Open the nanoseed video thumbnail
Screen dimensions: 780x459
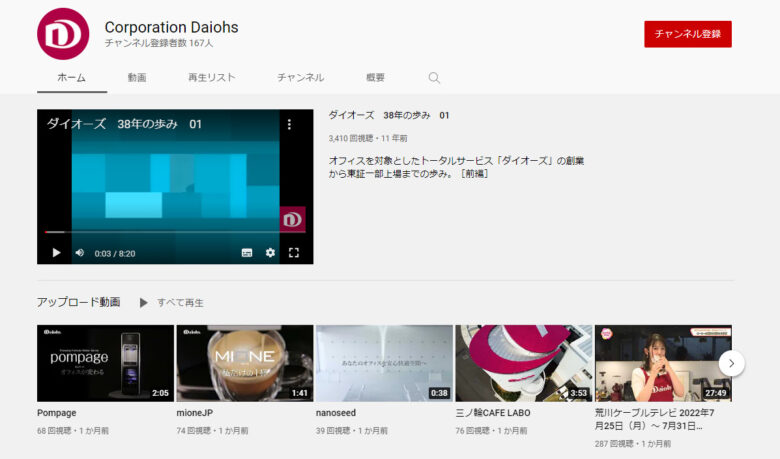coord(384,363)
